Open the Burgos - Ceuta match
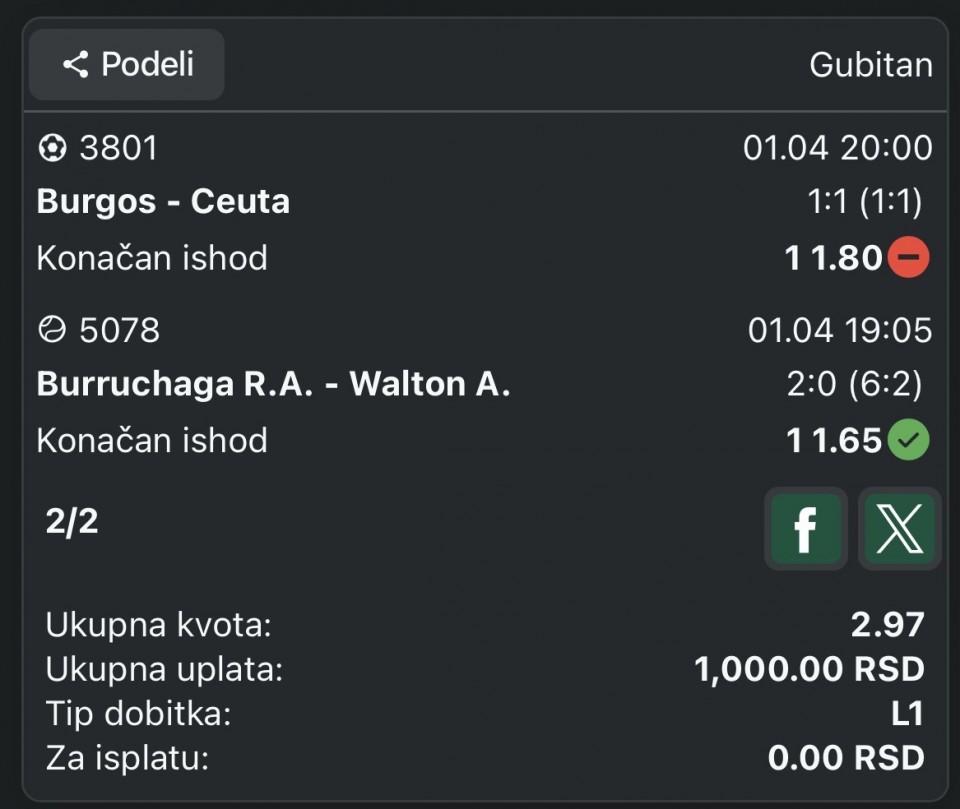The height and width of the screenshot is (809, 960). [x=163, y=202]
